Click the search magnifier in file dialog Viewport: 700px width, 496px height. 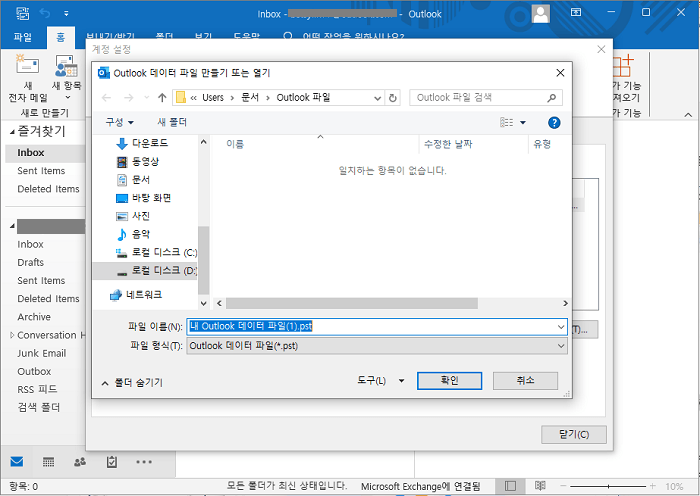pyautogui.click(x=551, y=97)
